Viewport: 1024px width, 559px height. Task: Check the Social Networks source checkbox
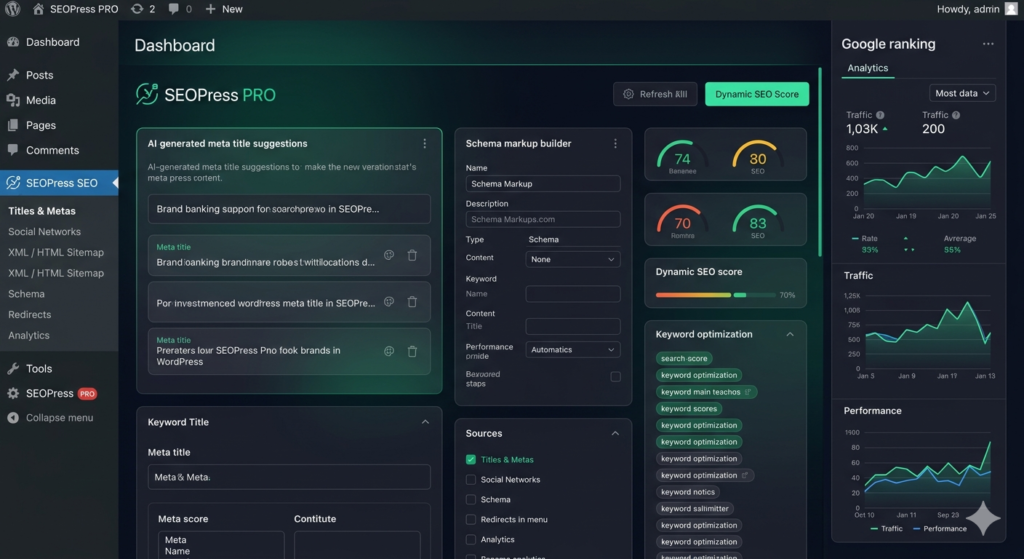click(x=471, y=480)
